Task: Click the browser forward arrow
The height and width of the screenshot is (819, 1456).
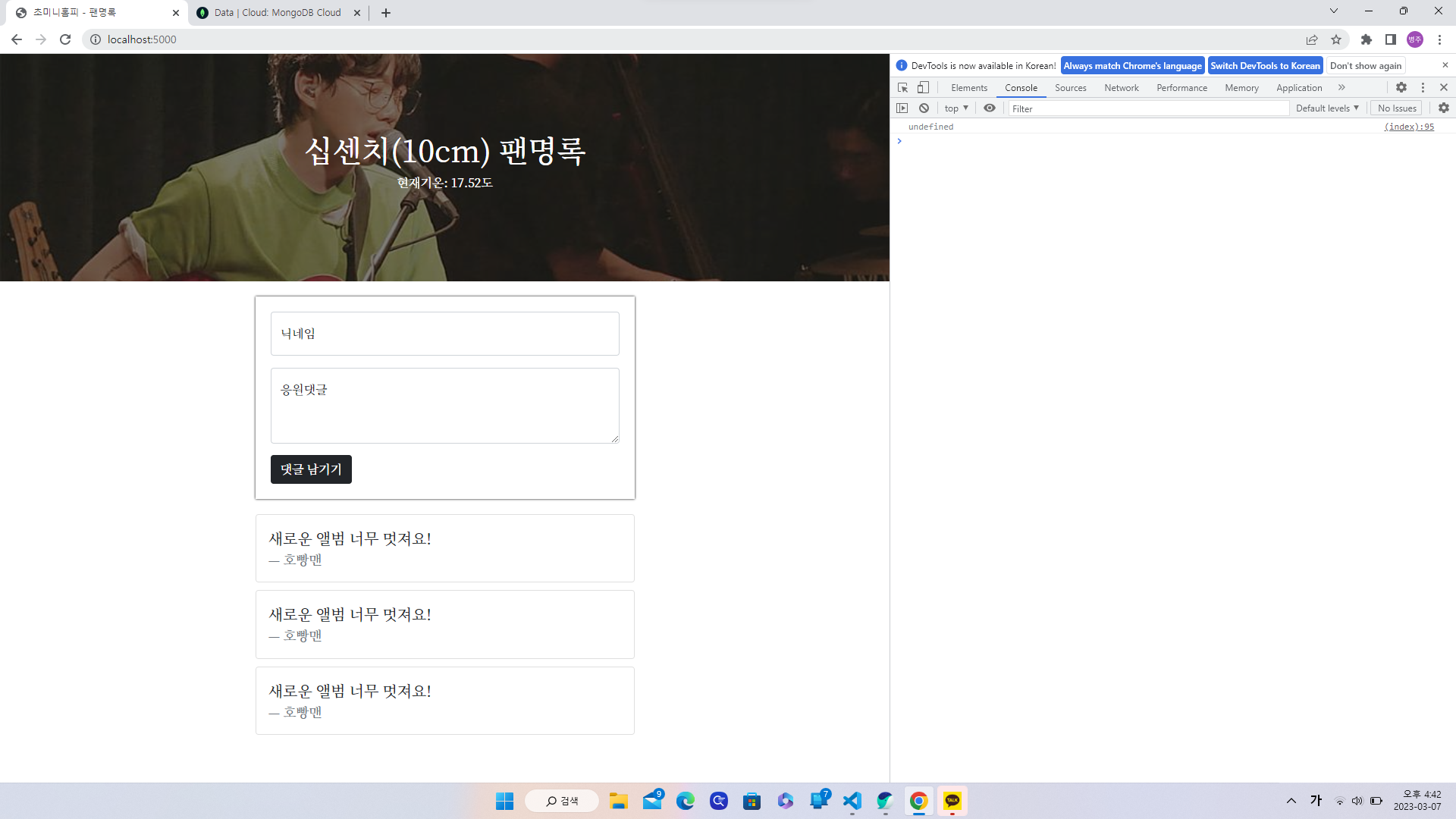Action: tap(41, 39)
